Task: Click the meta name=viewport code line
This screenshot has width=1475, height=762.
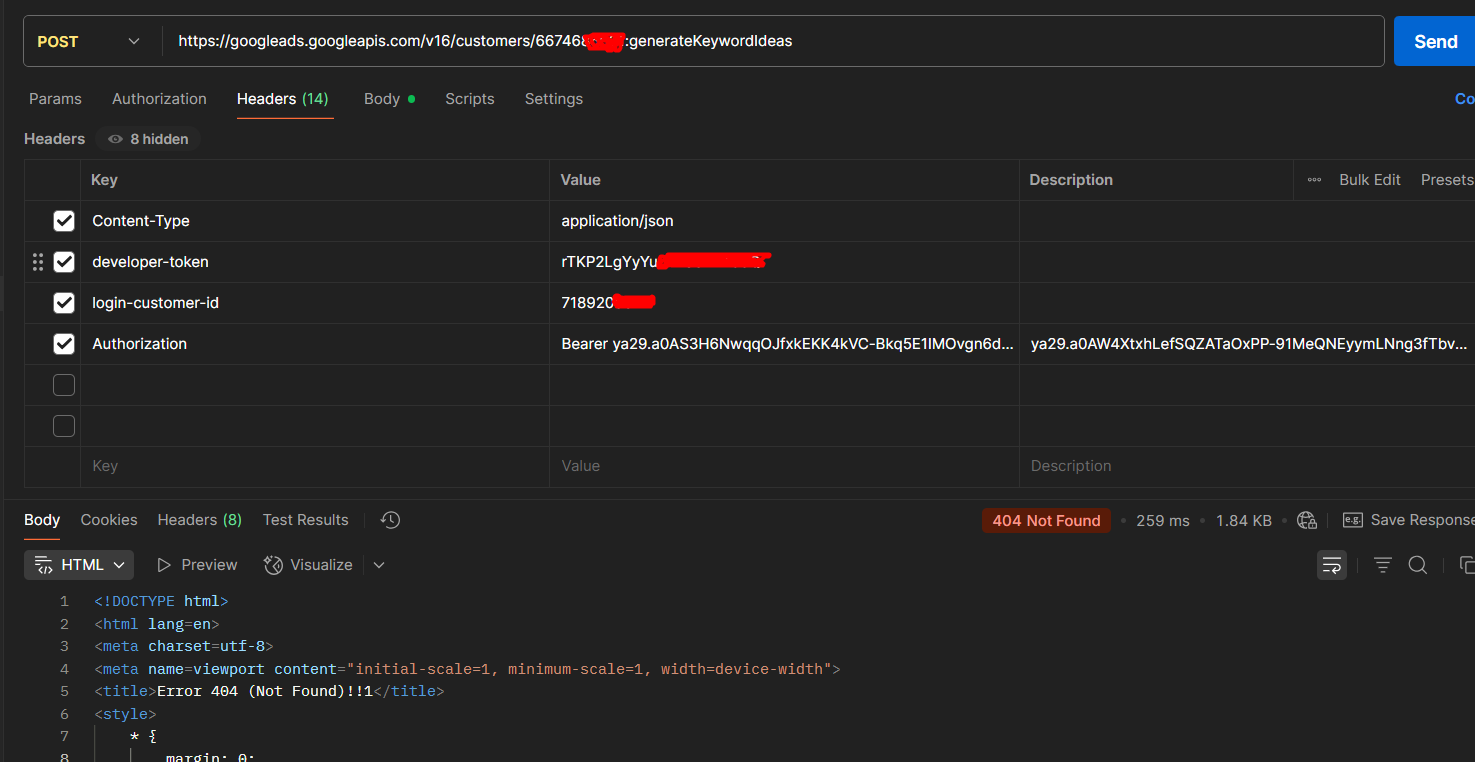Action: 467,669
